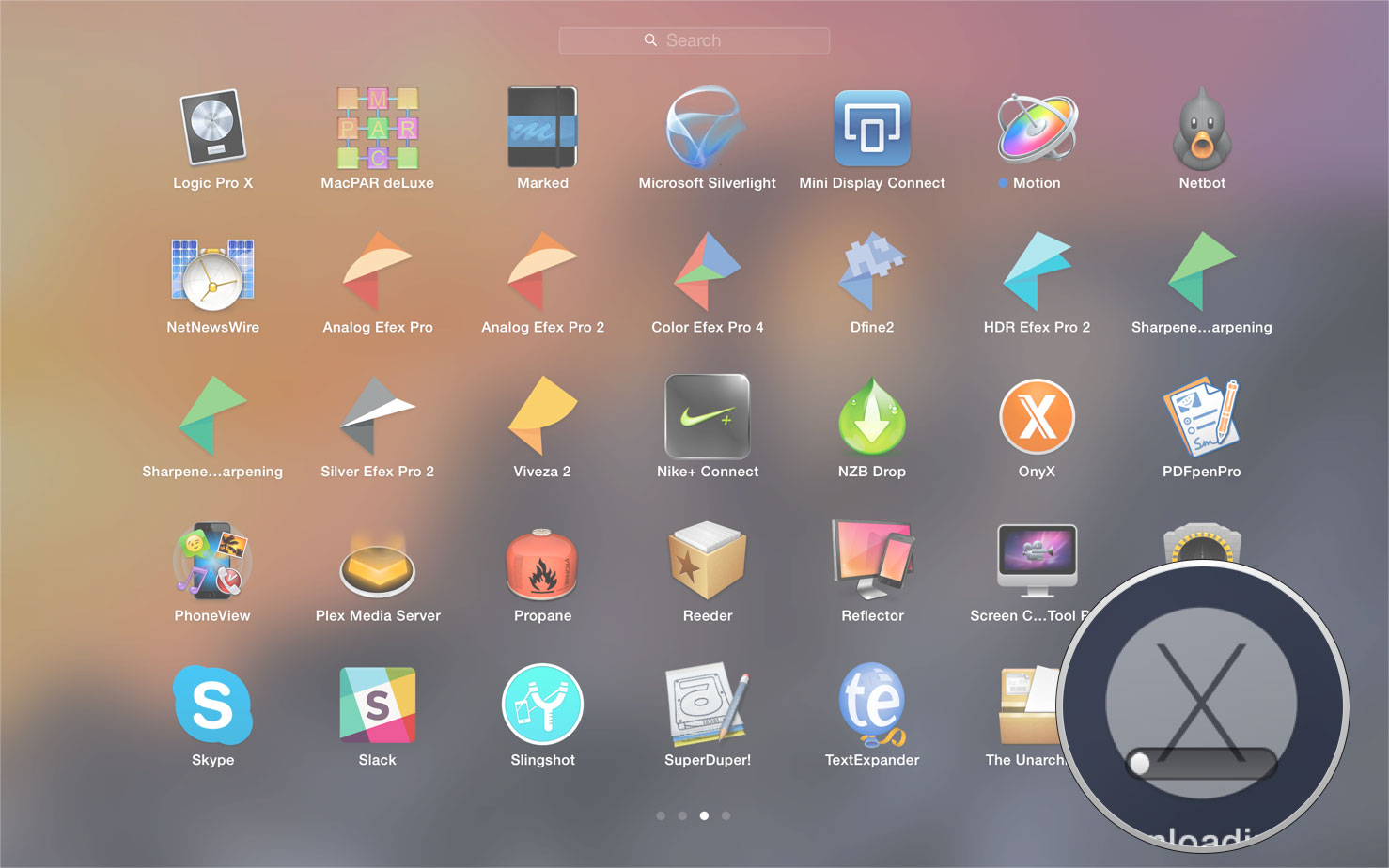
Task: Open the Motion app
Action: coord(1037,127)
